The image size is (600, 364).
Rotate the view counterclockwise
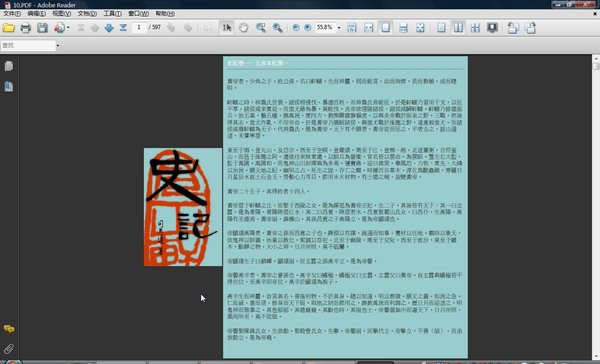click(513, 28)
